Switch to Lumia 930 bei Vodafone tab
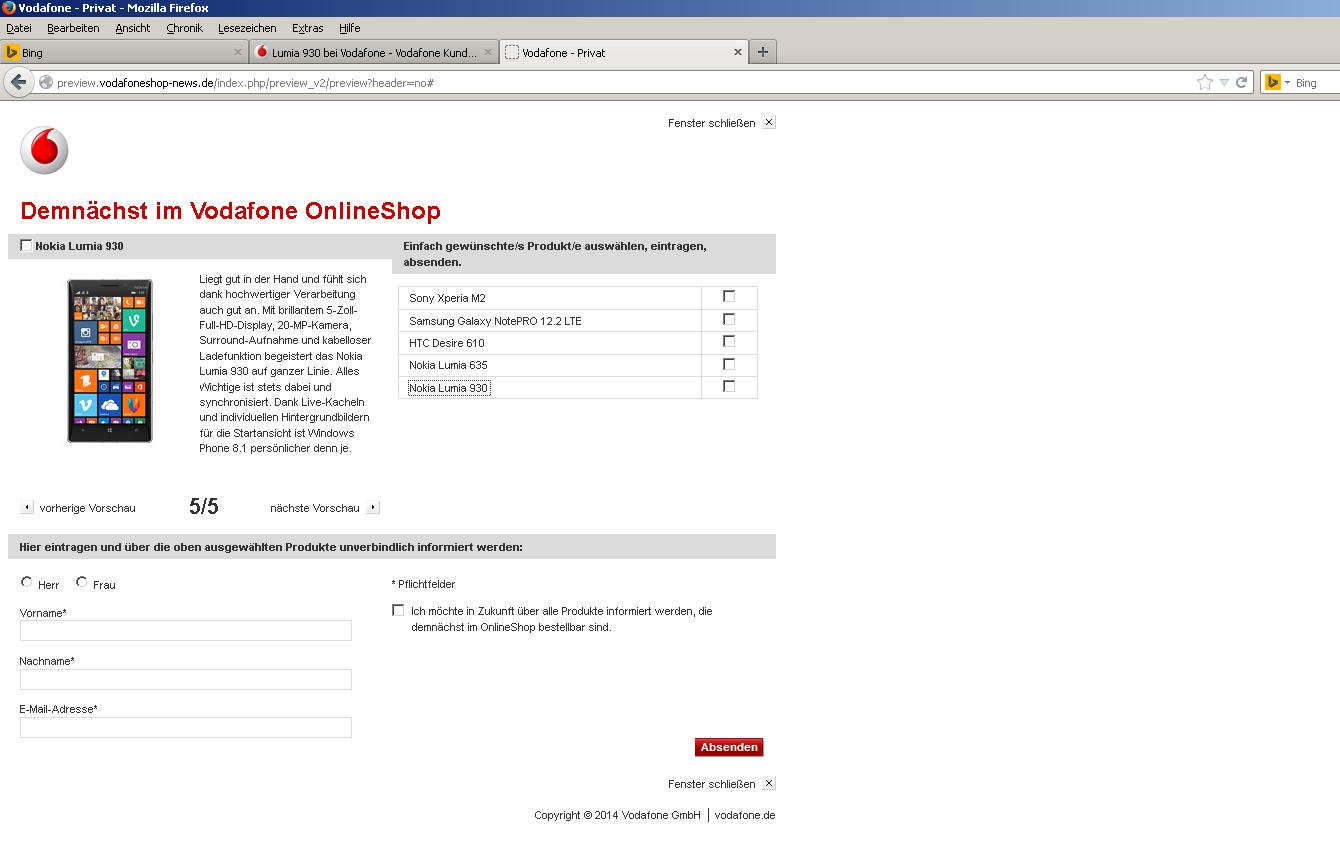The image size is (1340, 841). 374,52
